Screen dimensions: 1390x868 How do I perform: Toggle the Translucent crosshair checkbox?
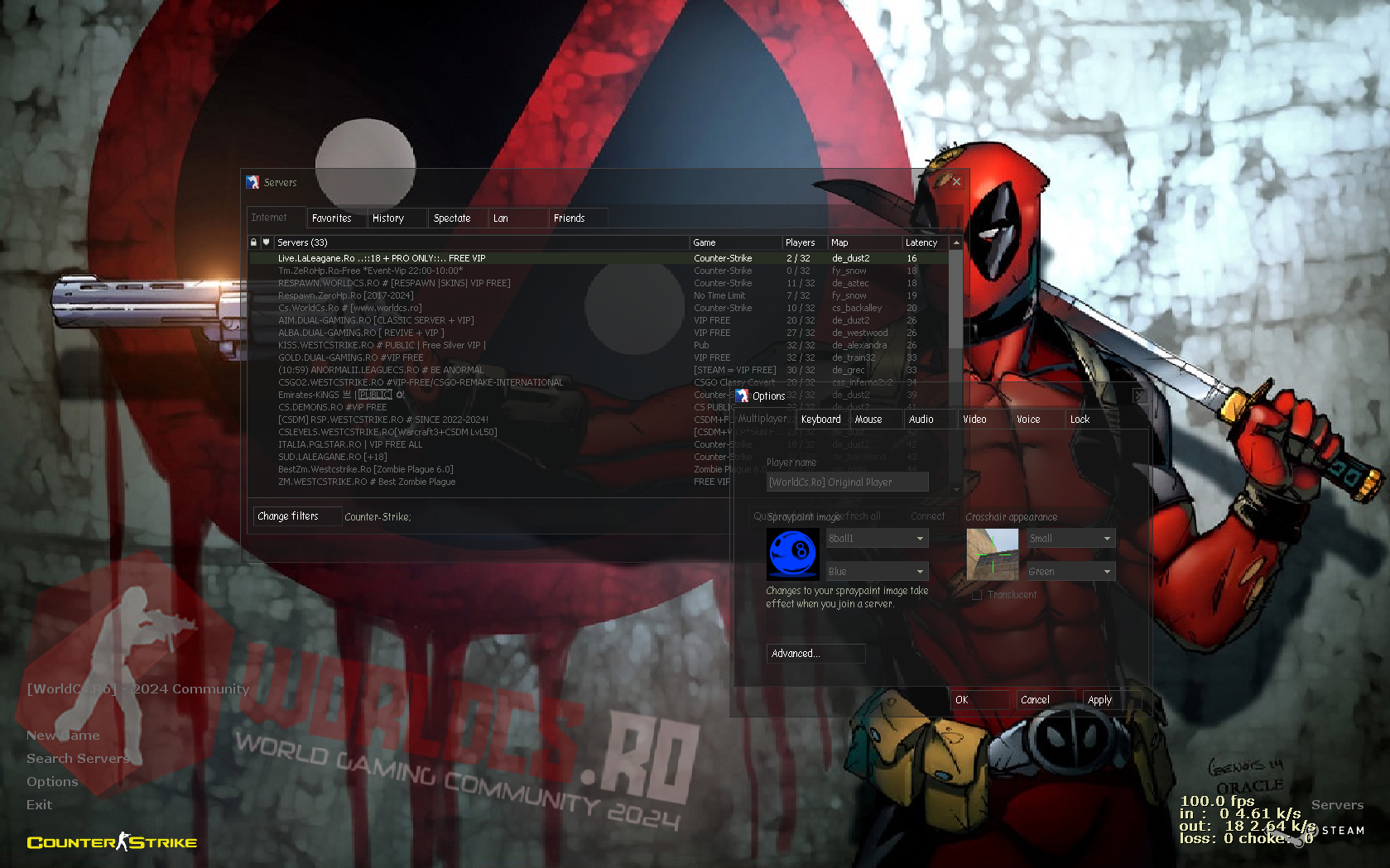(977, 595)
